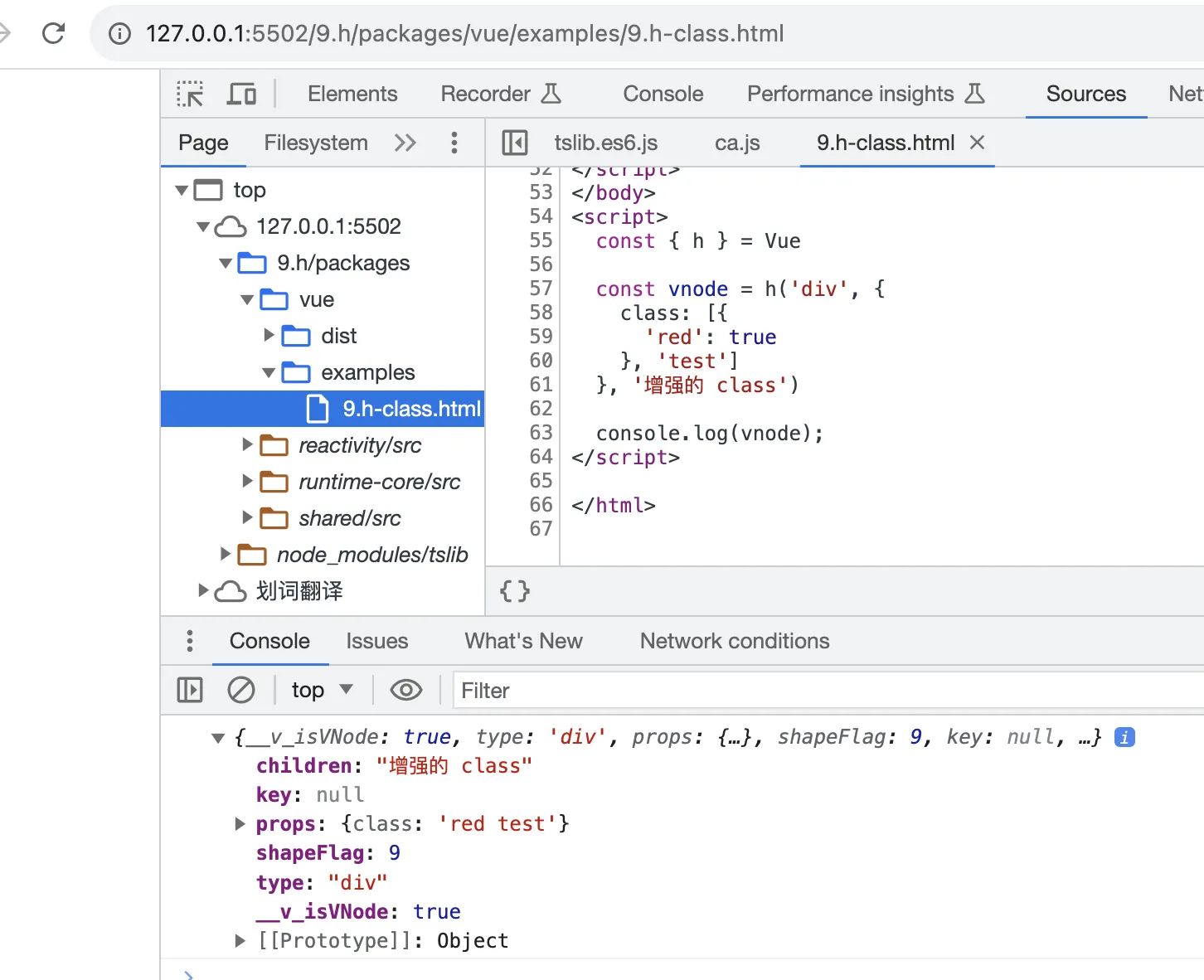Click line number 57 in gutter
This screenshot has width=1204, height=980.
click(x=541, y=289)
